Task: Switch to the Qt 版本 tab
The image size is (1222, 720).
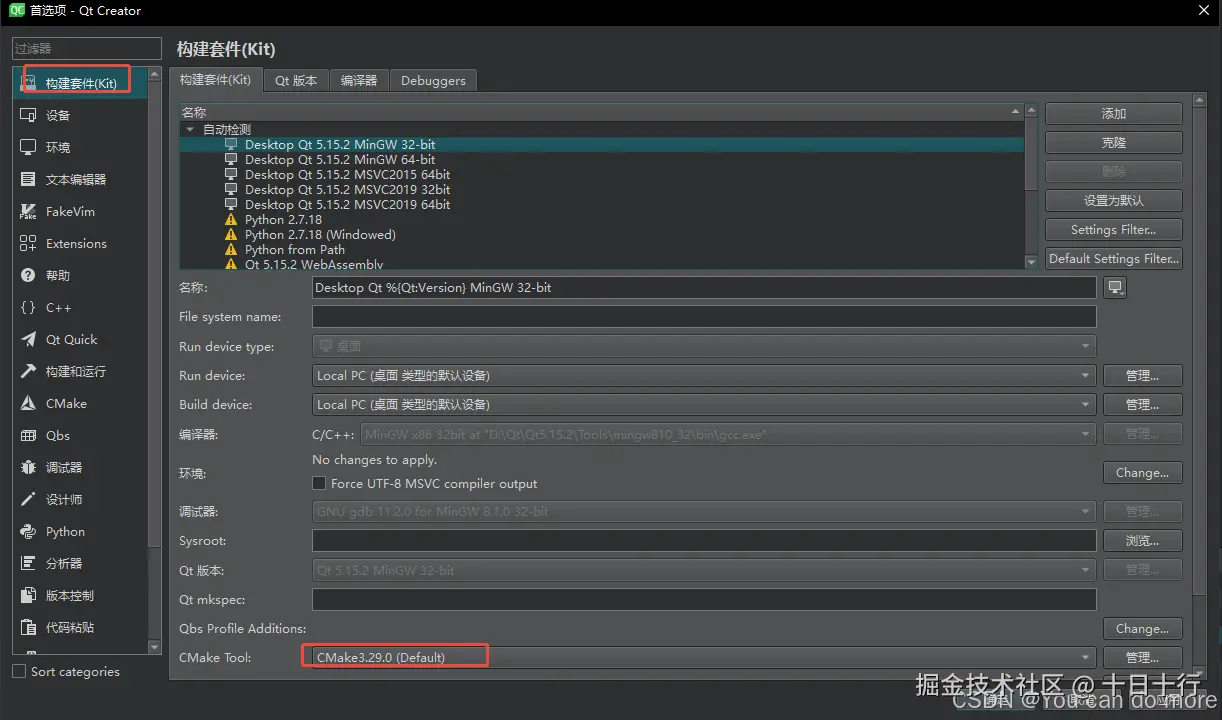Action: [296, 81]
